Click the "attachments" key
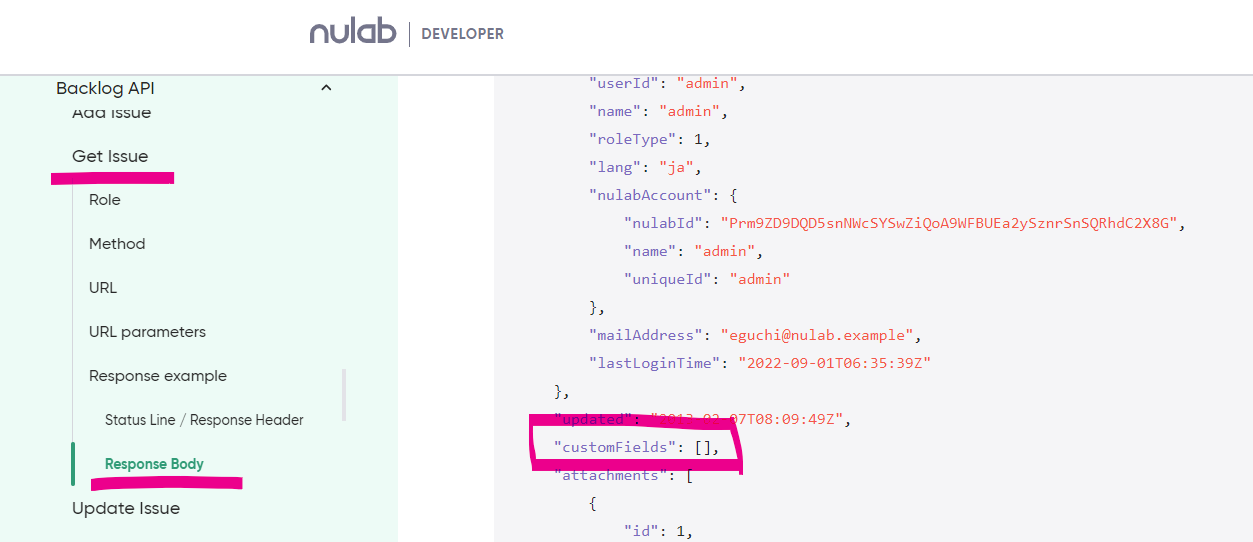Screen dimensions: 1253x542 (x=612, y=476)
